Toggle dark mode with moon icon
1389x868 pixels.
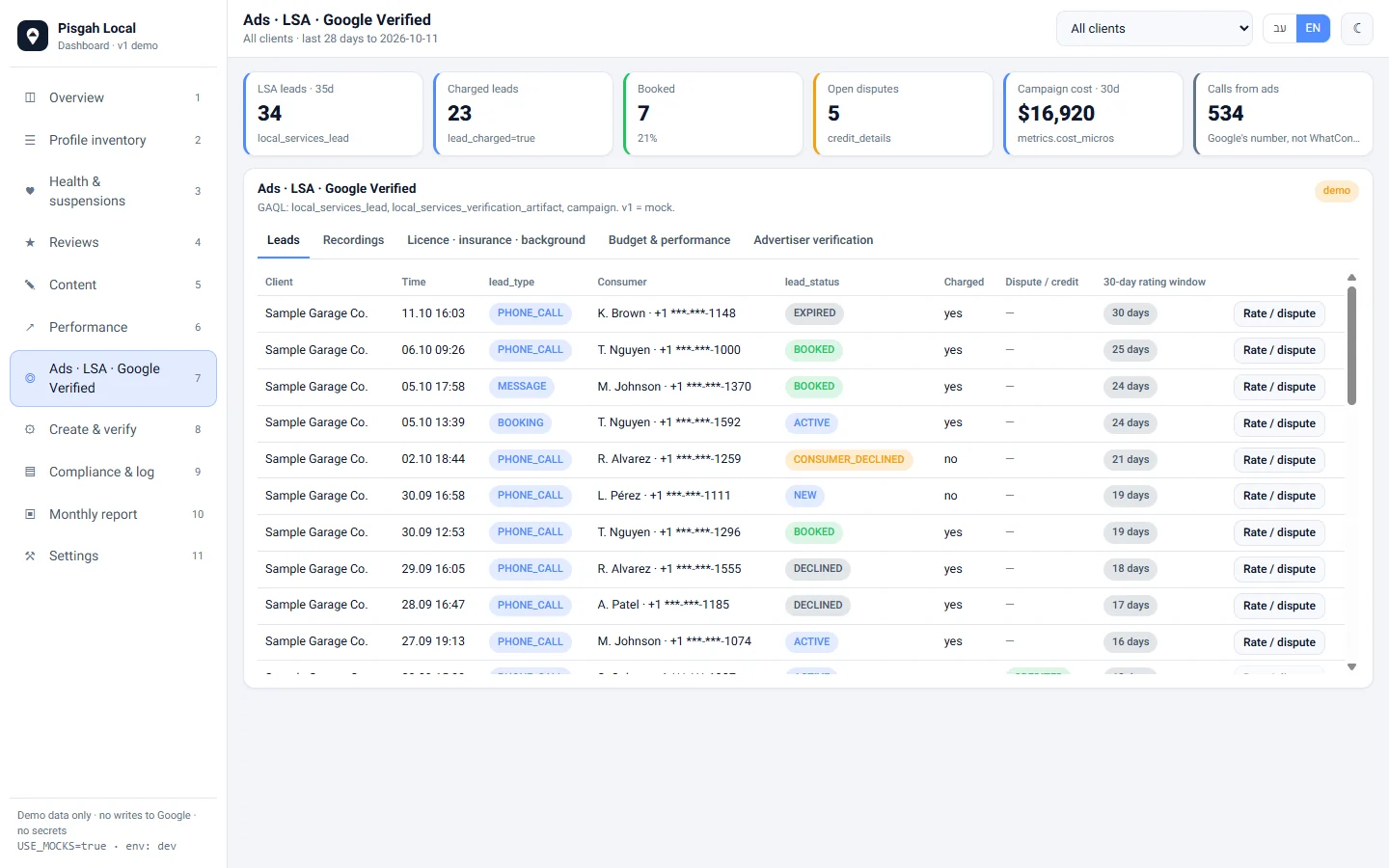tap(1357, 28)
